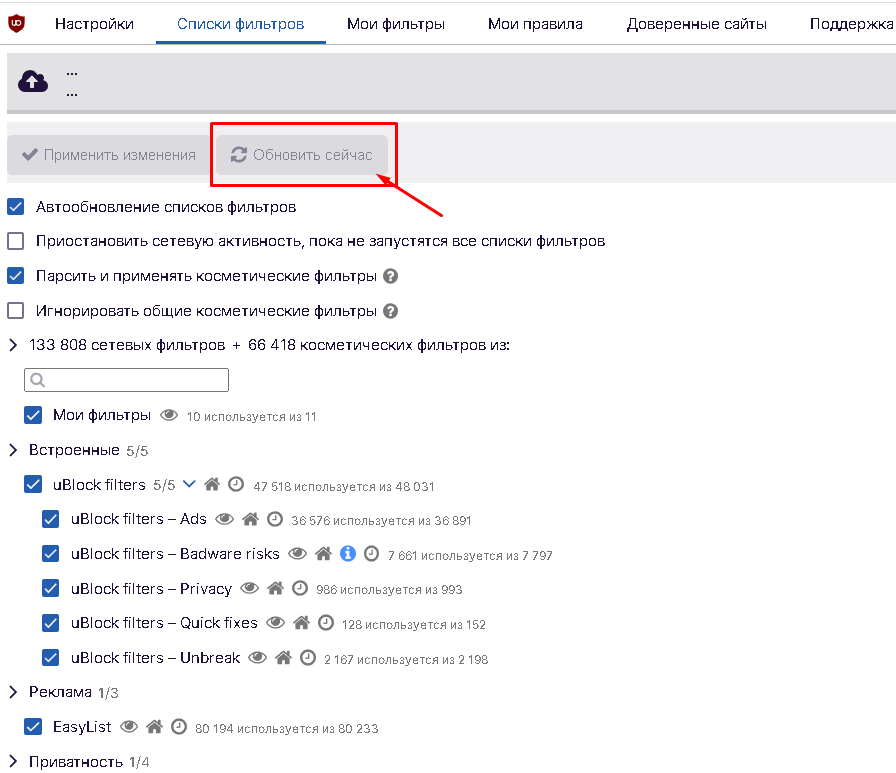This screenshot has width=896, height=773.
Task: Click "80 194 используется из 80 233" text
Action: (x=286, y=728)
